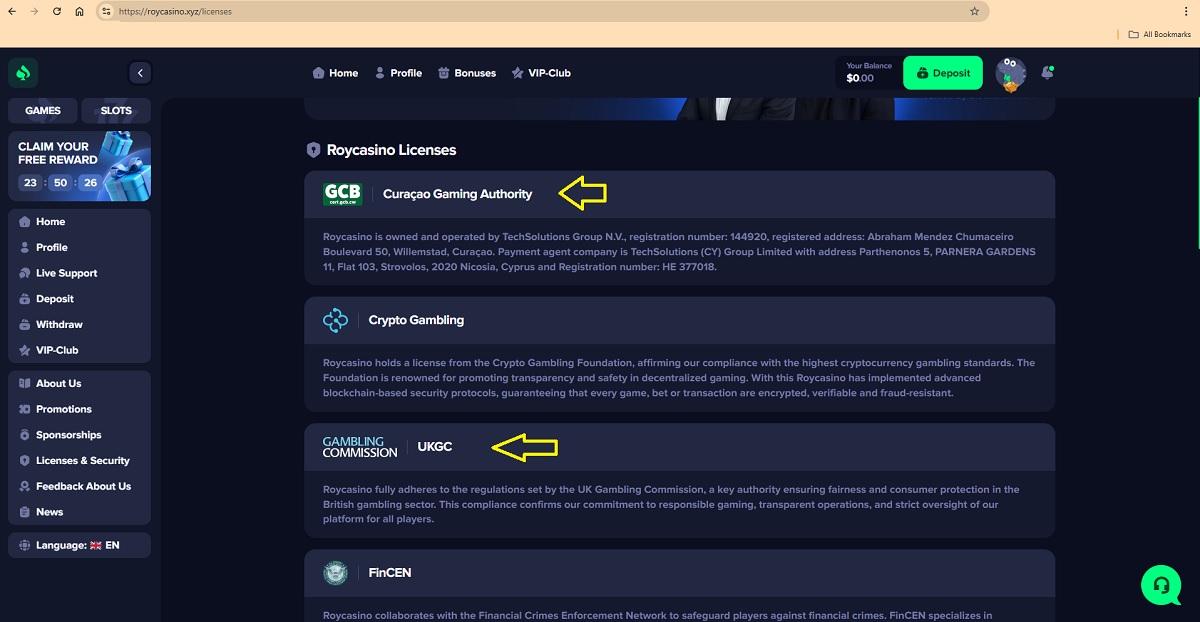Click the Crypto Gambling logo icon
The width and height of the screenshot is (1200, 622).
(x=335, y=320)
